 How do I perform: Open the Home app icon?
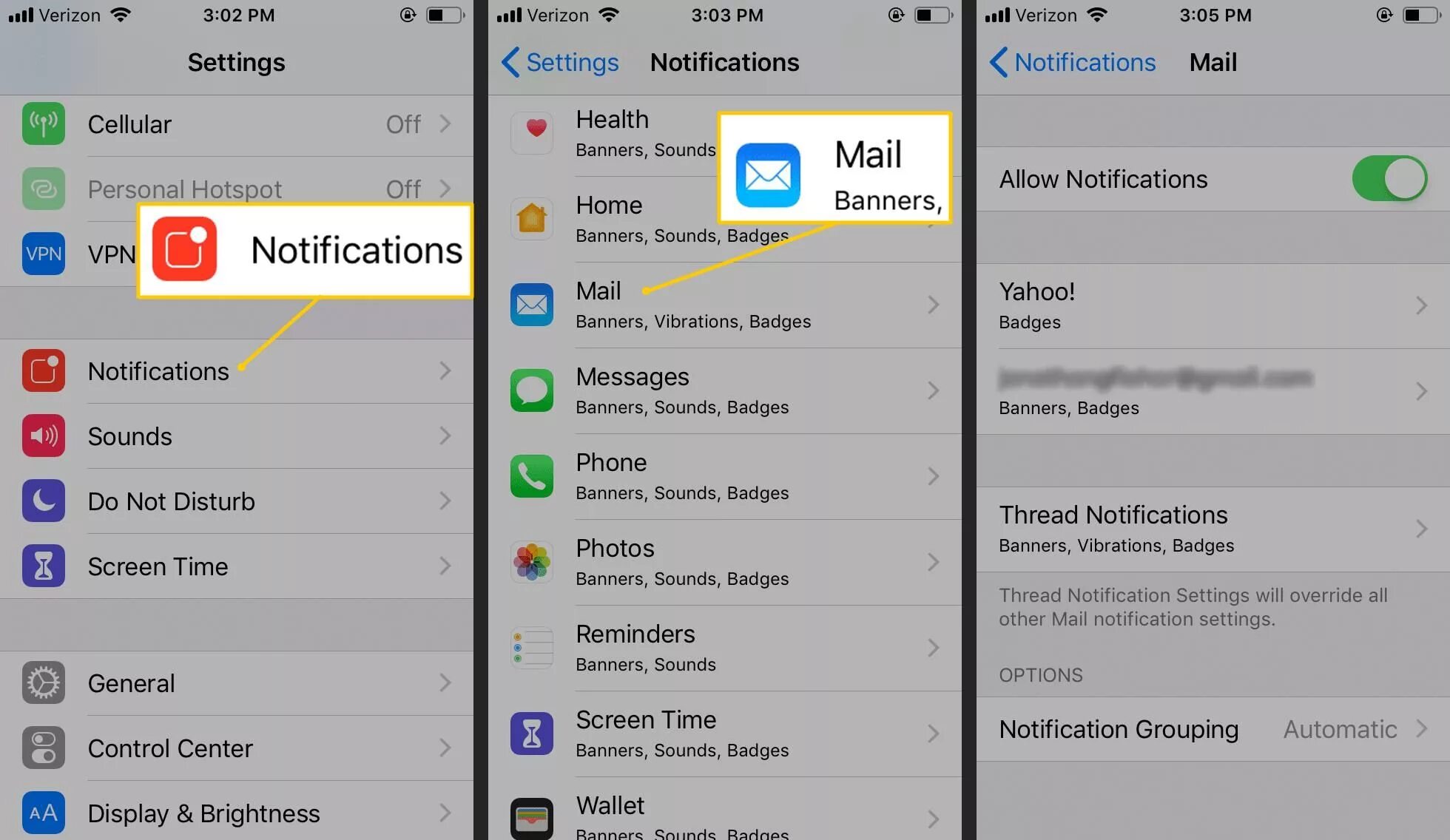pyautogui.click(x=531, y=218)
